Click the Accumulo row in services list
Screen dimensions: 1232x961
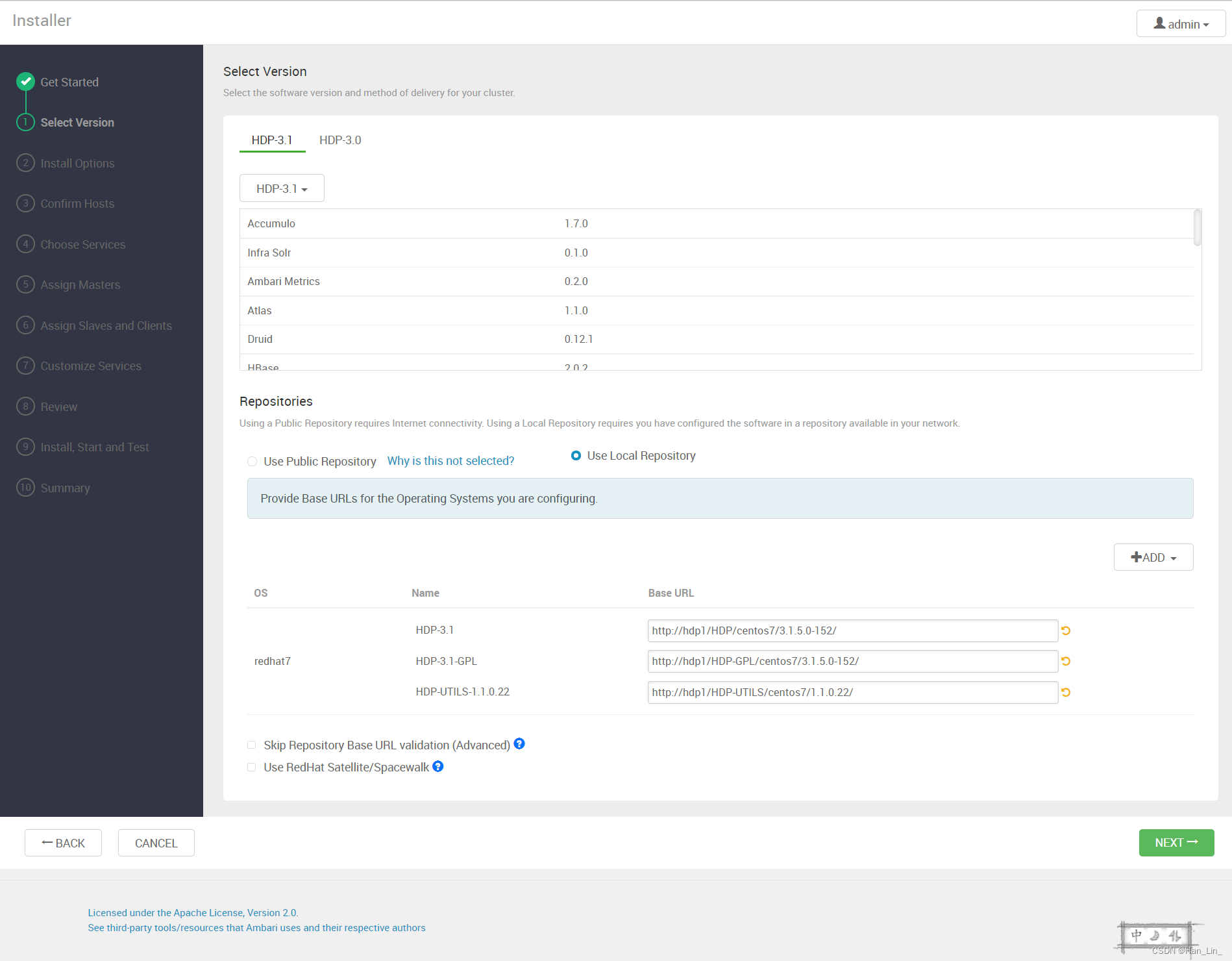[717, 223]
